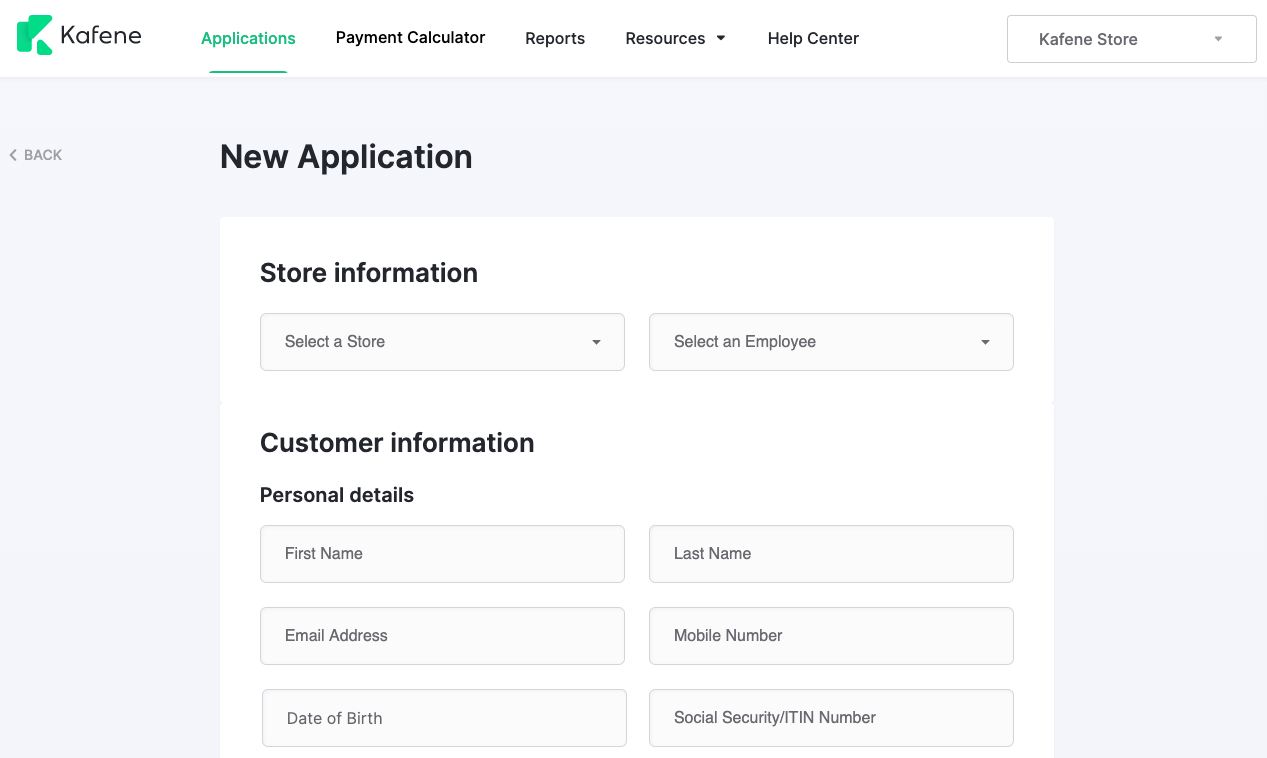
Task: Go to the Reports page
Action: 555,38
